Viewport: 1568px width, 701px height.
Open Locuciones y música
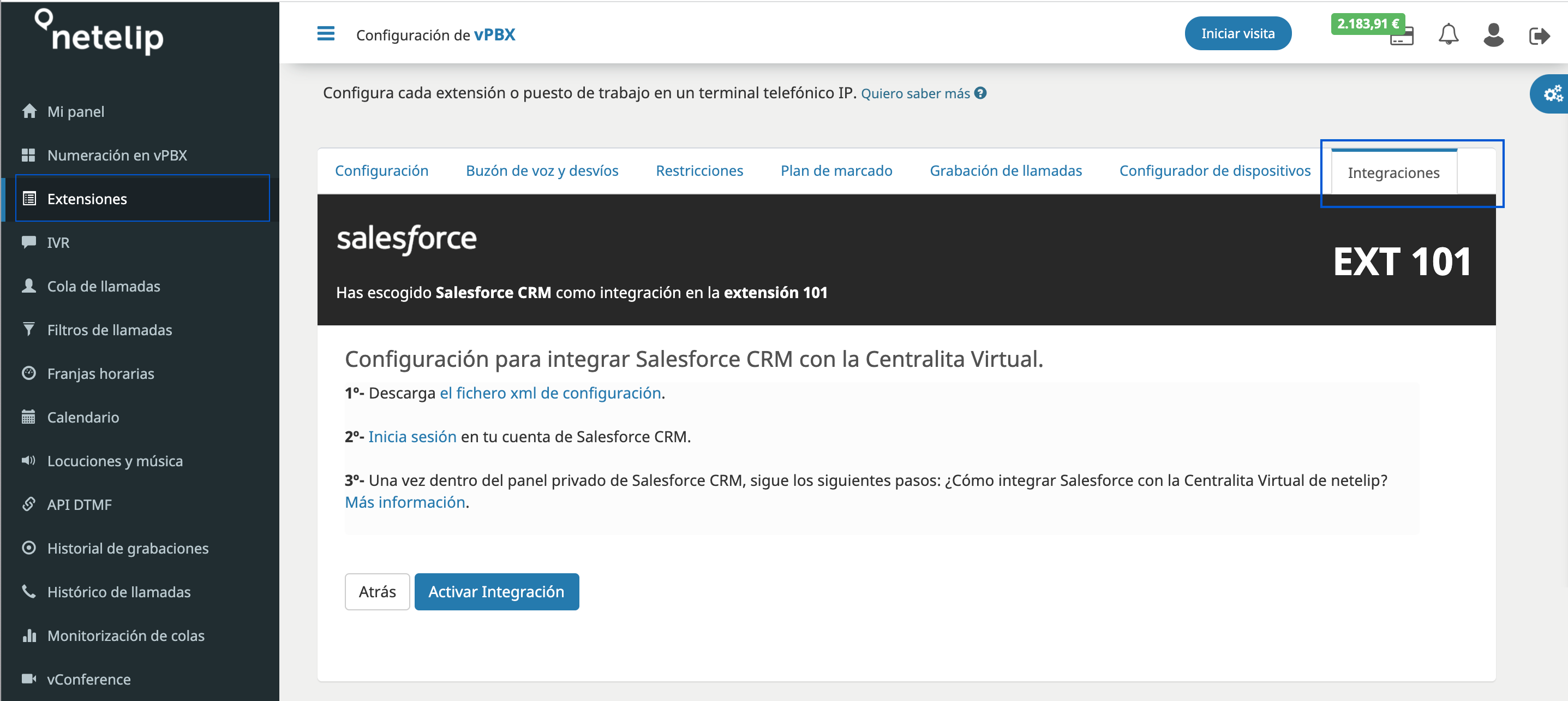[115, 461]
